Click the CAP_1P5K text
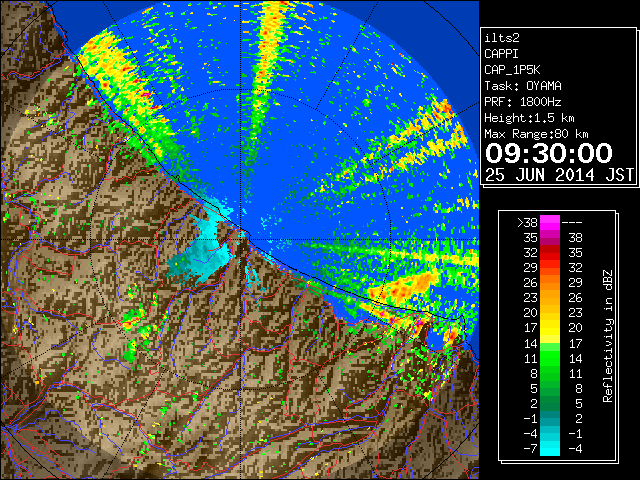 coord(512,70)
